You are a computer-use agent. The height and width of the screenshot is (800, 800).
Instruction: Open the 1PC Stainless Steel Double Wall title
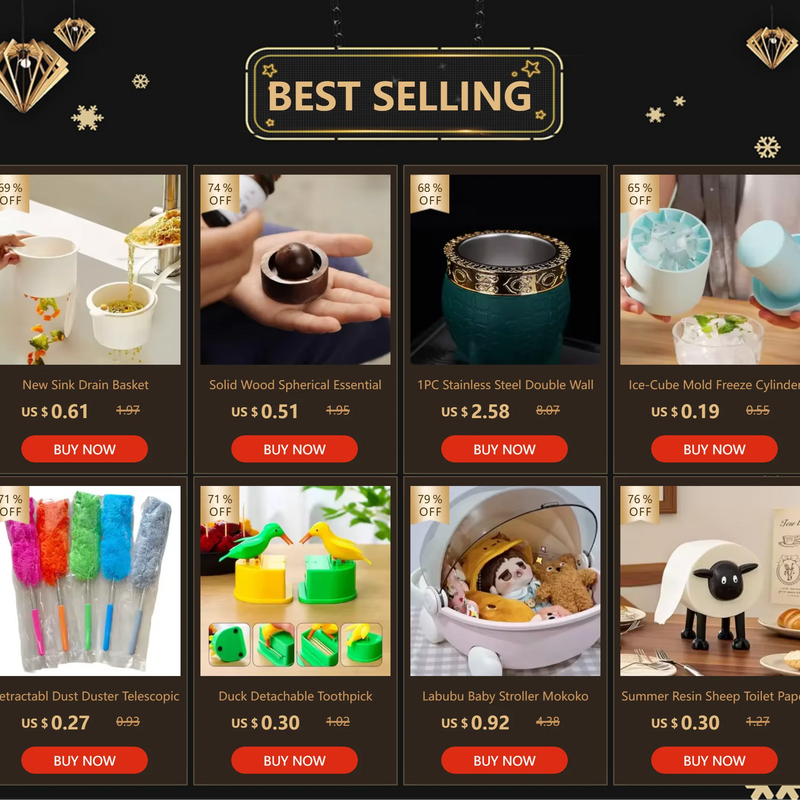click(505, 385)
